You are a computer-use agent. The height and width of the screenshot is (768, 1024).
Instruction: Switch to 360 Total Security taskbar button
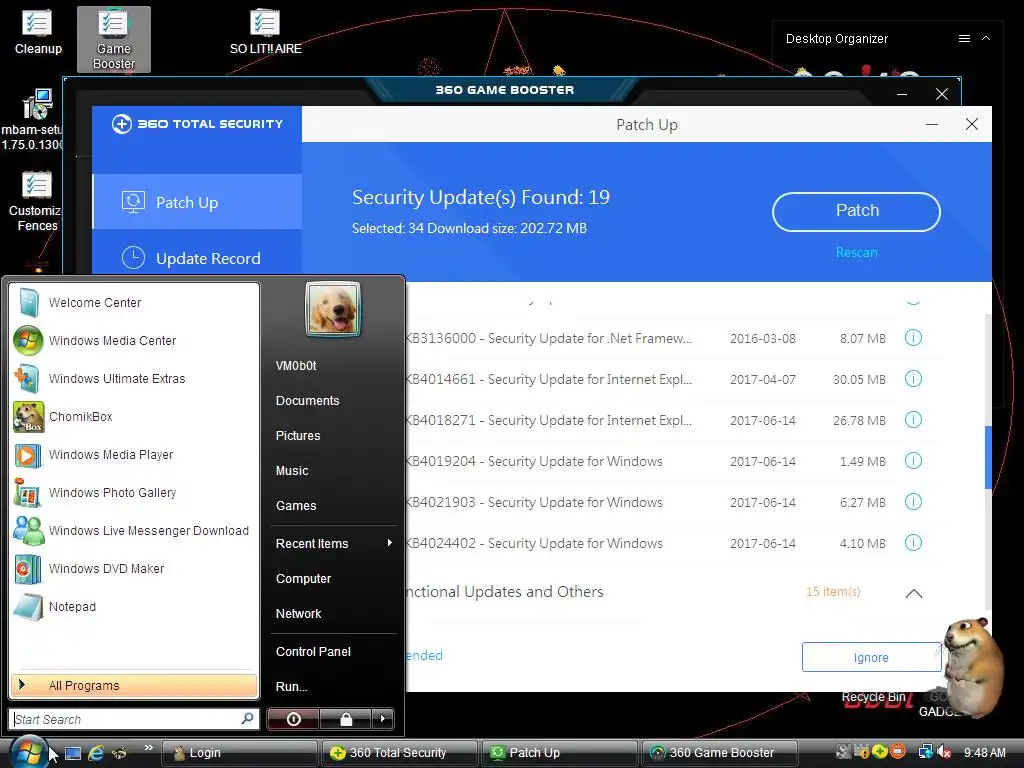(x=399, y=753)
